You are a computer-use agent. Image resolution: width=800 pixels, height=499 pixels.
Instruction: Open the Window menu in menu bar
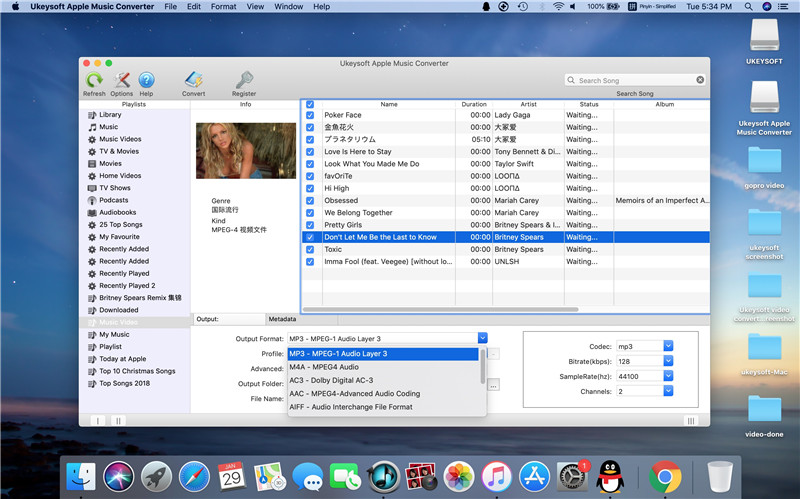pyautogui.click(x=288, y=7)
